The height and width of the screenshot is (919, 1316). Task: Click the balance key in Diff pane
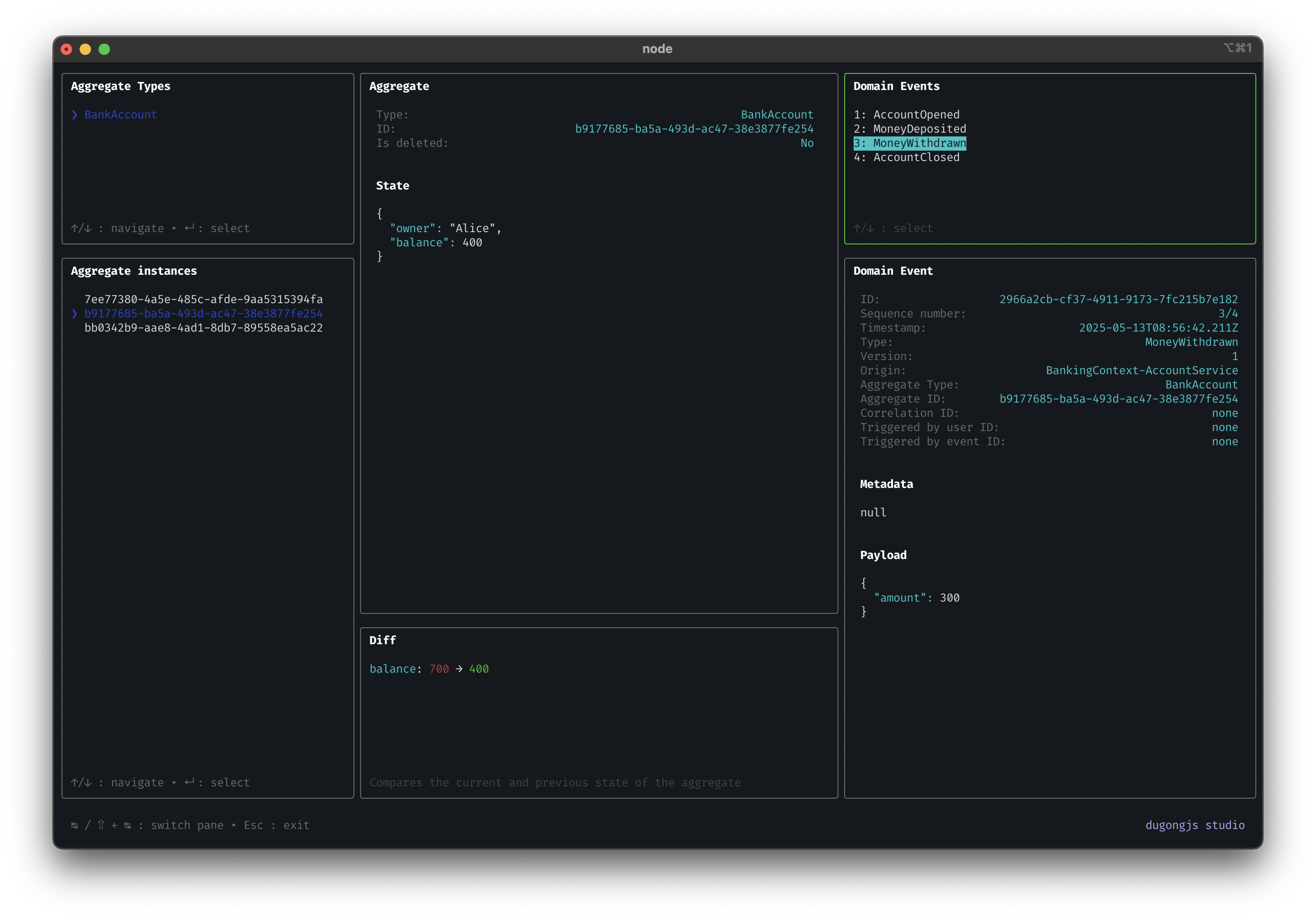pyautogui.click(x=393, y=669)
